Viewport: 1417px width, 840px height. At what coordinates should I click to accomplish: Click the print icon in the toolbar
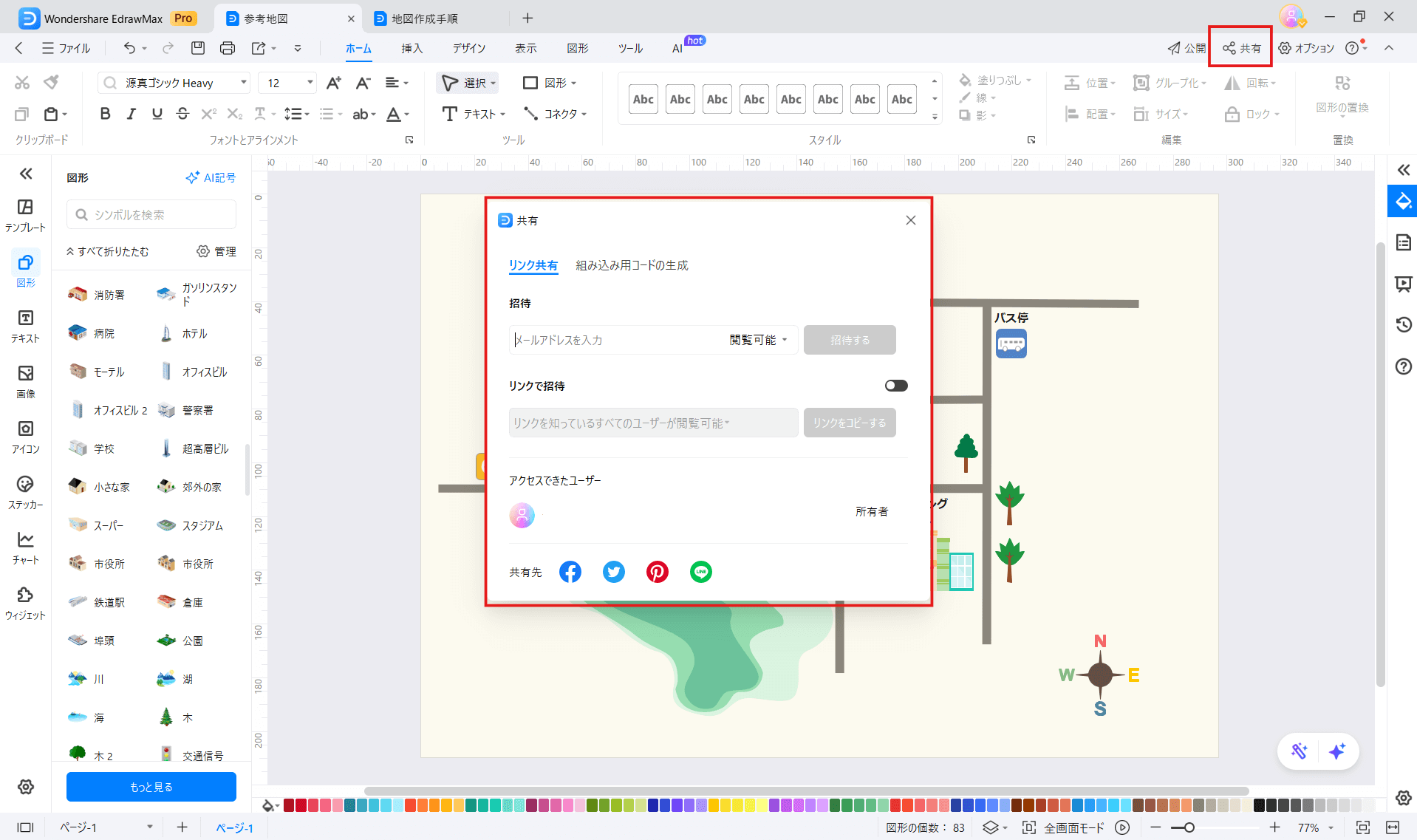pos(228,48)
